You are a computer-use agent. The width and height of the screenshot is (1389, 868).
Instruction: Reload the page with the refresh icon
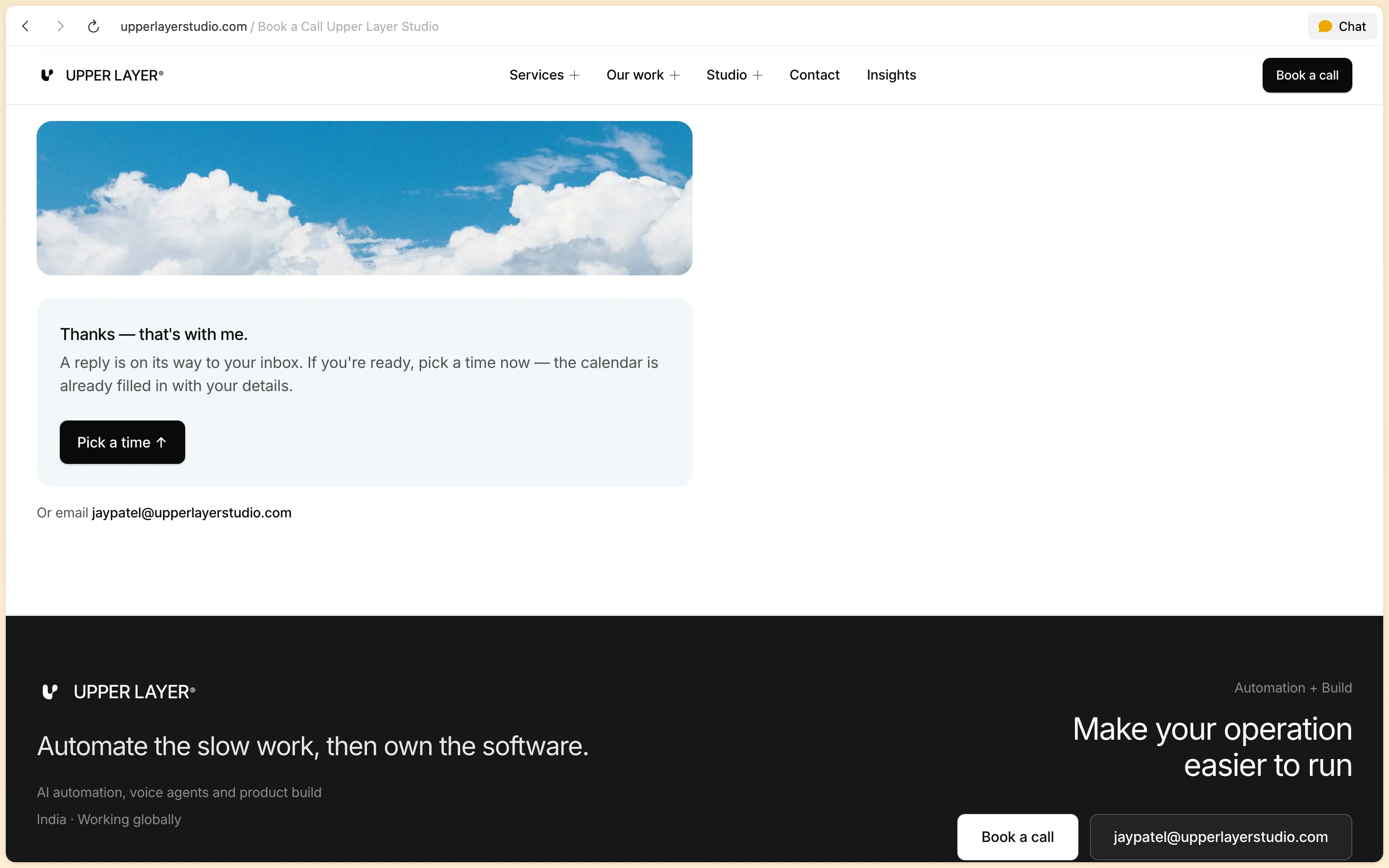(x=94, y=27)
